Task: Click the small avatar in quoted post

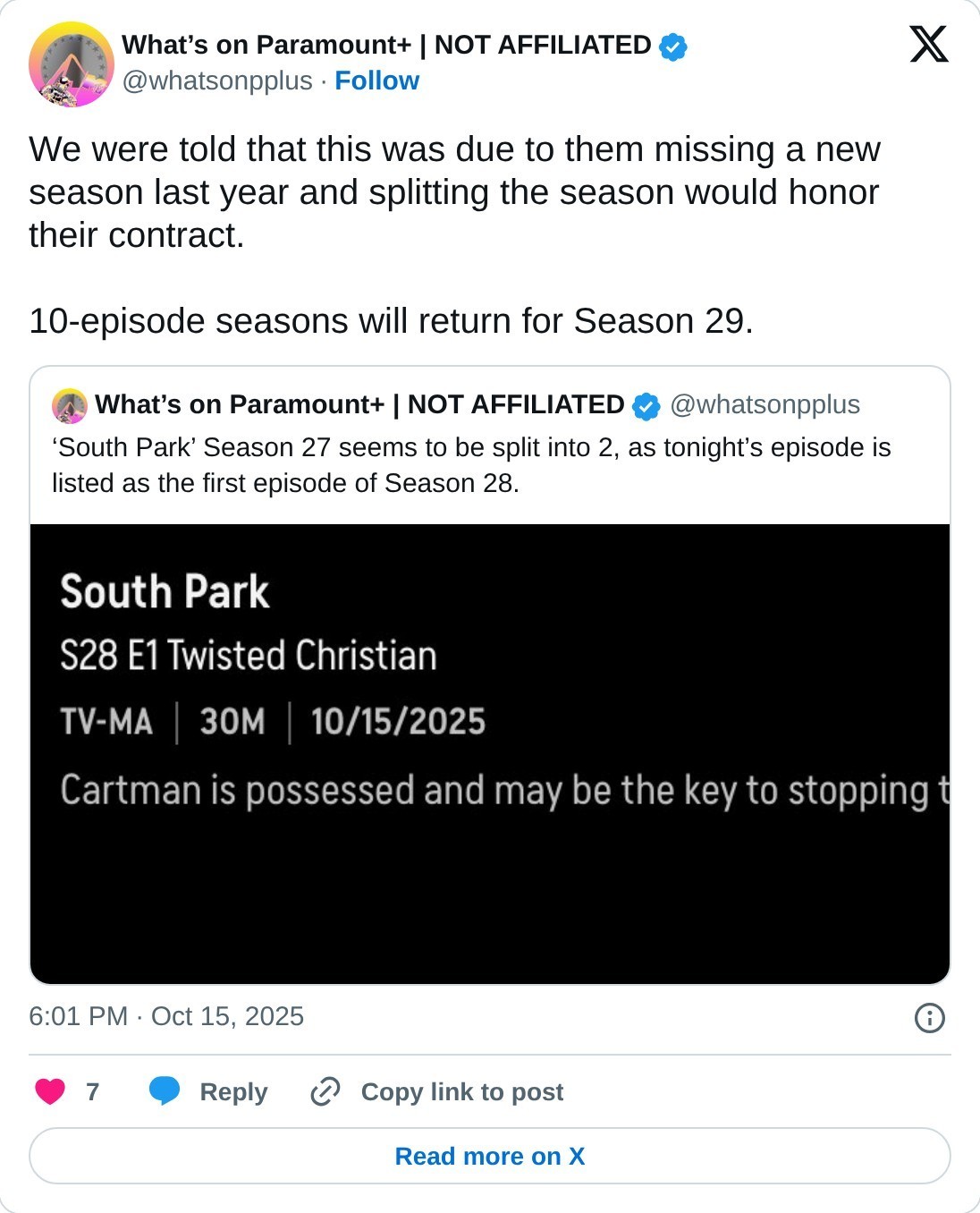Action: [x=70, y=405]
